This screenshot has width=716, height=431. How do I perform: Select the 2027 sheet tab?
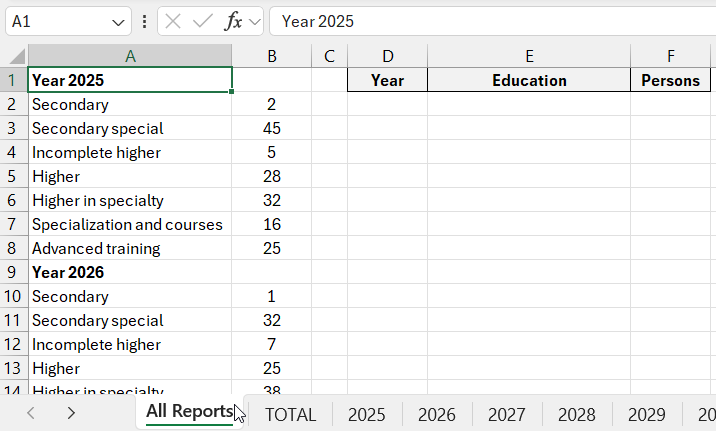click(507, 414)
